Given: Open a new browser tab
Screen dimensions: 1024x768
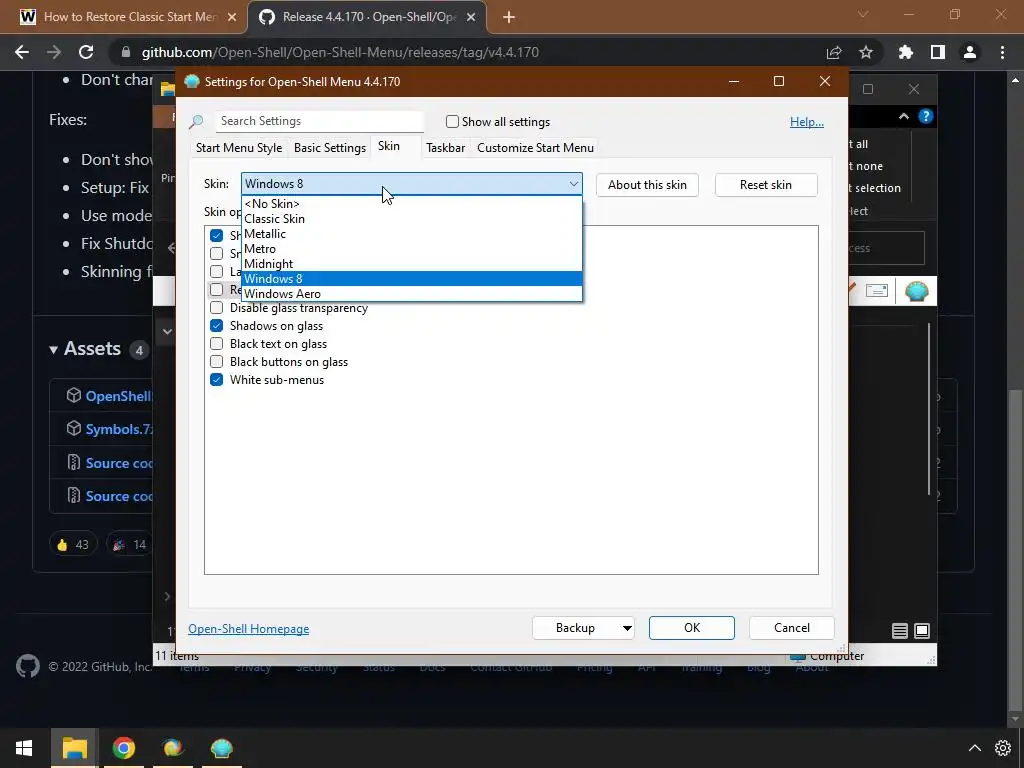Looking at the screenshot, I should tap(509, 17).
